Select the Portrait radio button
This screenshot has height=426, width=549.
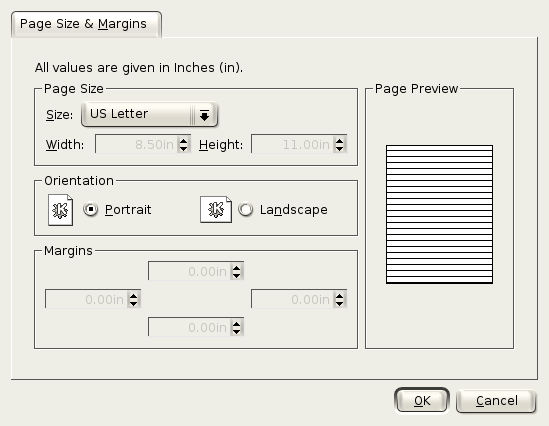91,210
